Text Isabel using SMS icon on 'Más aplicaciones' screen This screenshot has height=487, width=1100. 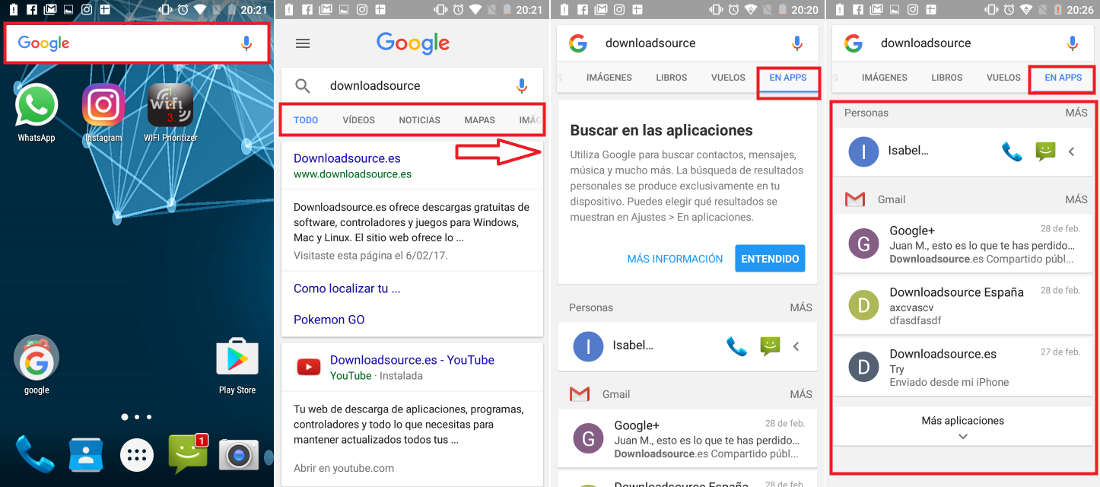tap(1045, 151)
